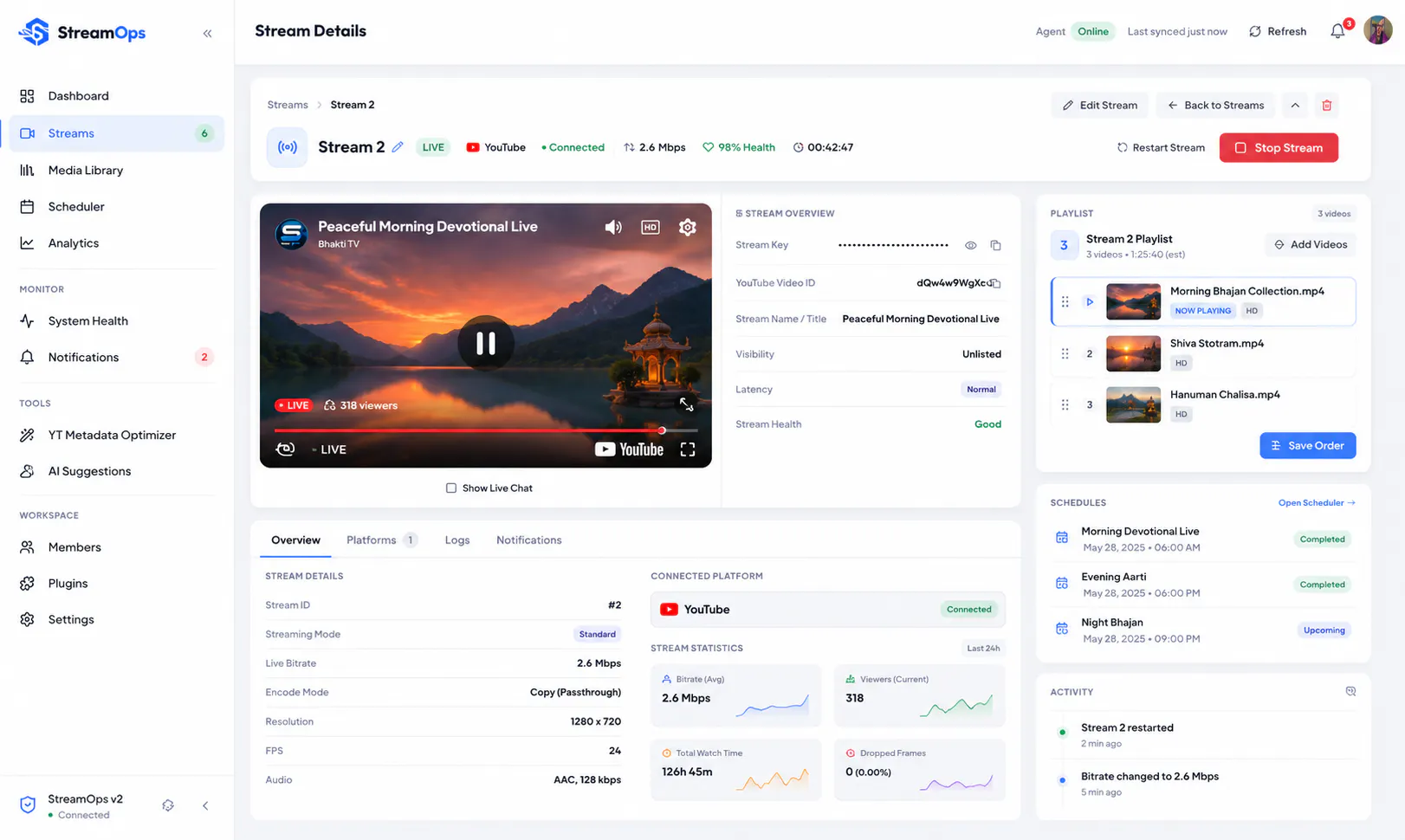Open the Logs tab

tap(457, 540)
